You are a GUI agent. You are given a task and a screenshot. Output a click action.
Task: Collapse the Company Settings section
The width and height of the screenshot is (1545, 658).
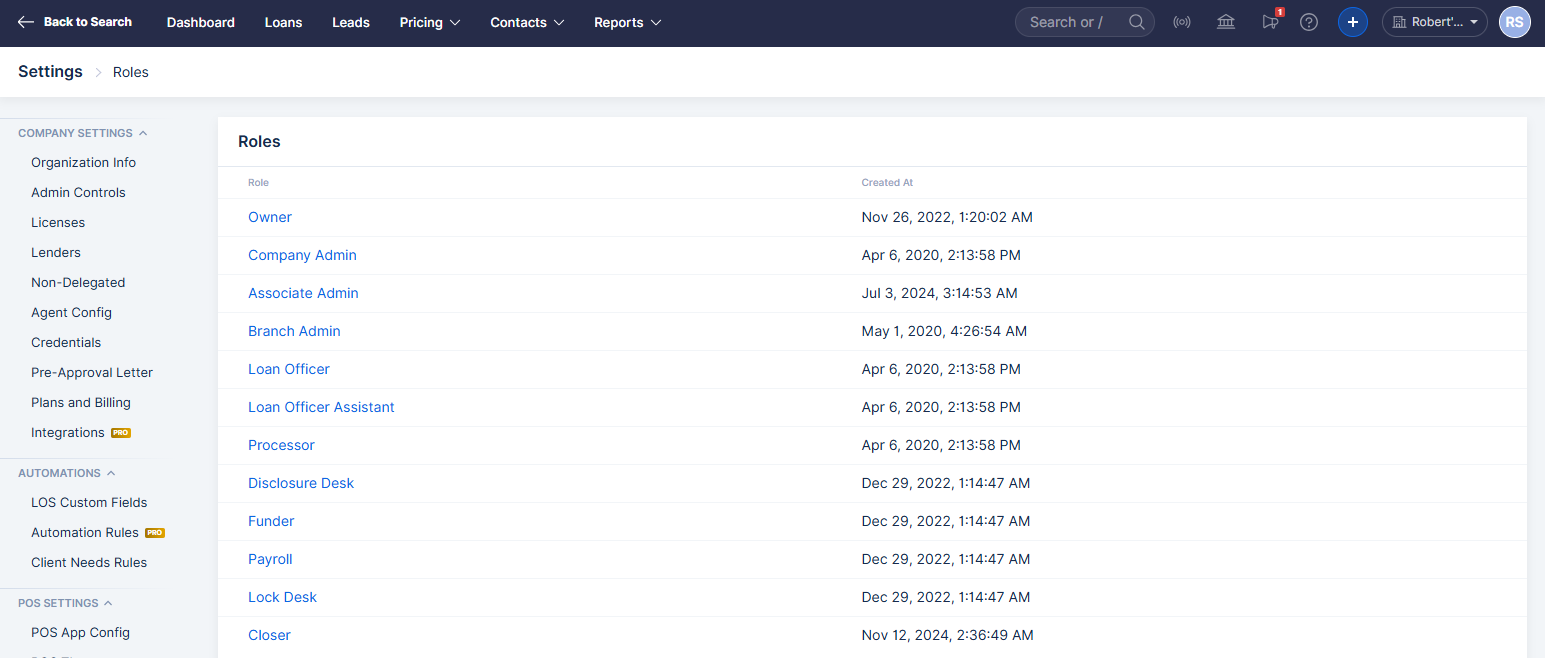[x=83, y=133]
